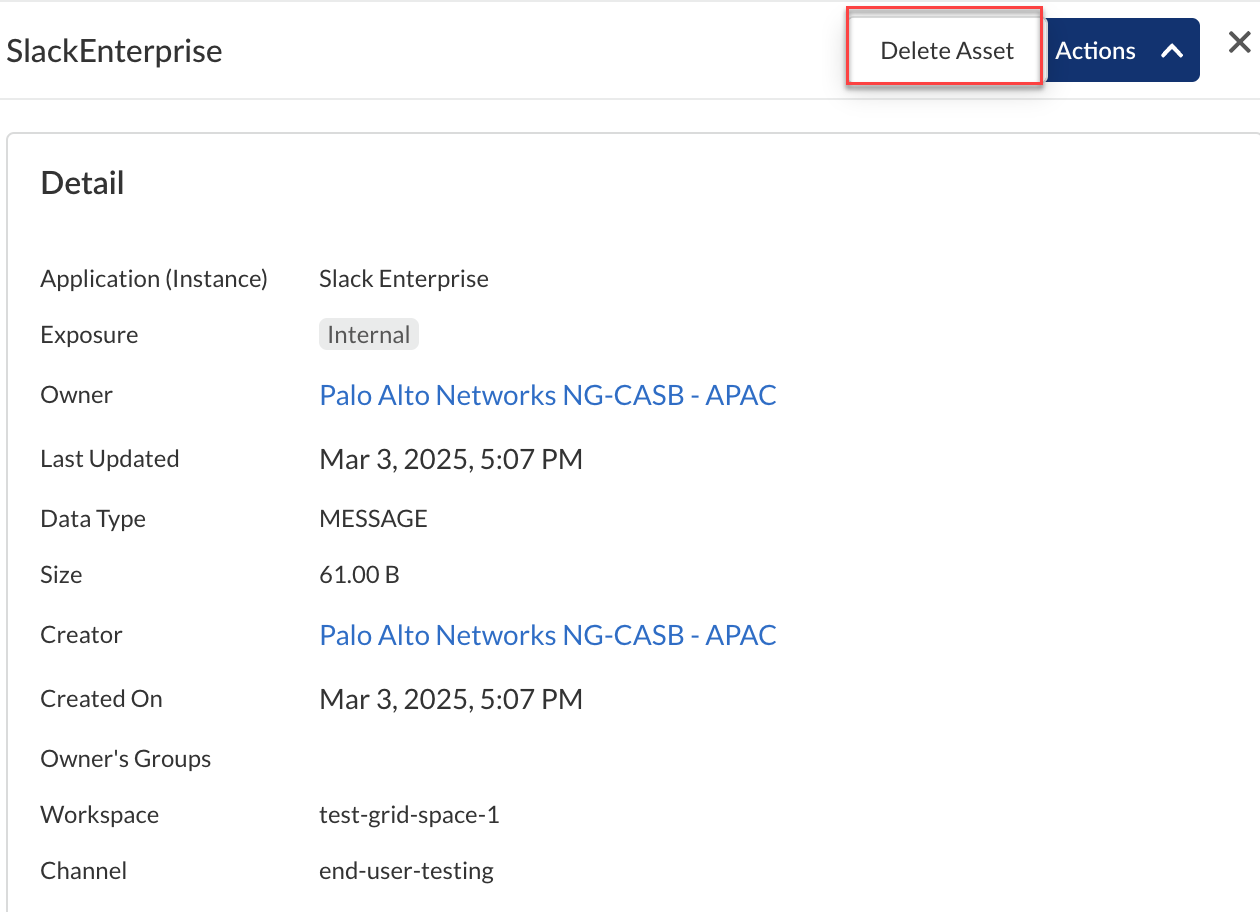Click the Exposure field label
Viewport: 1260px width, 912px height.
point(89,335)
